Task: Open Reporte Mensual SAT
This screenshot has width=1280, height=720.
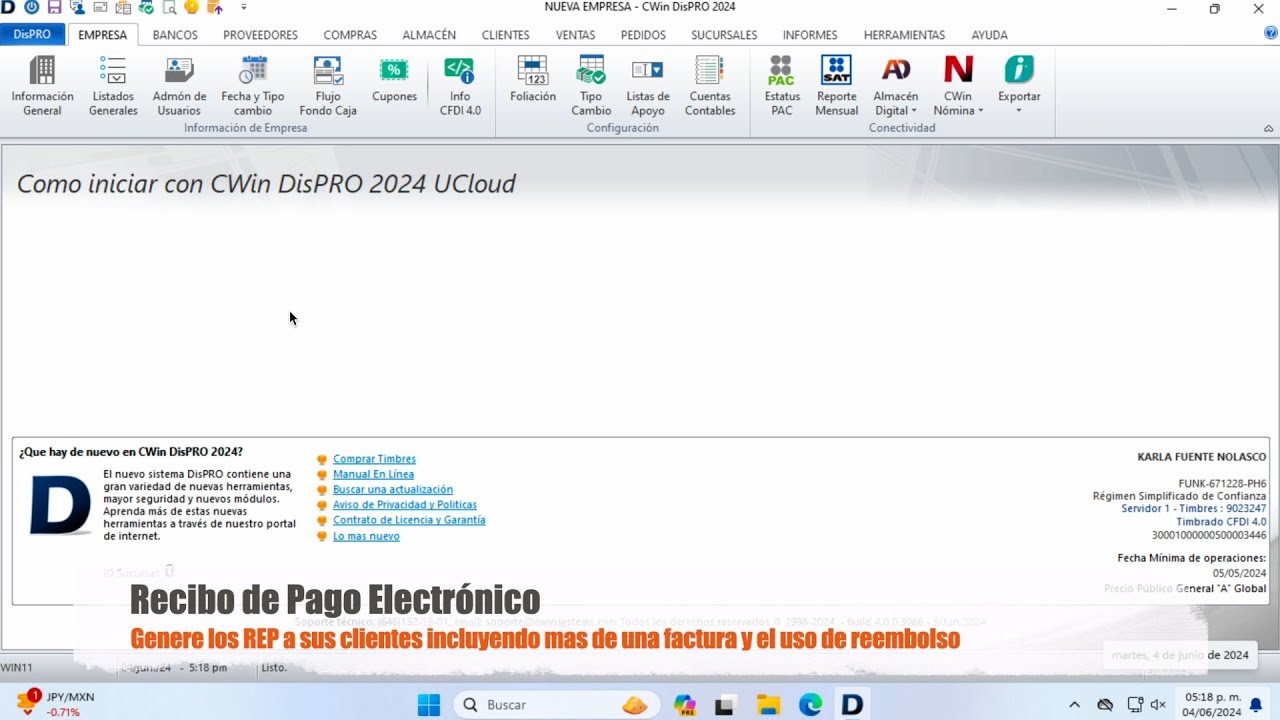Action: [836, 86]
